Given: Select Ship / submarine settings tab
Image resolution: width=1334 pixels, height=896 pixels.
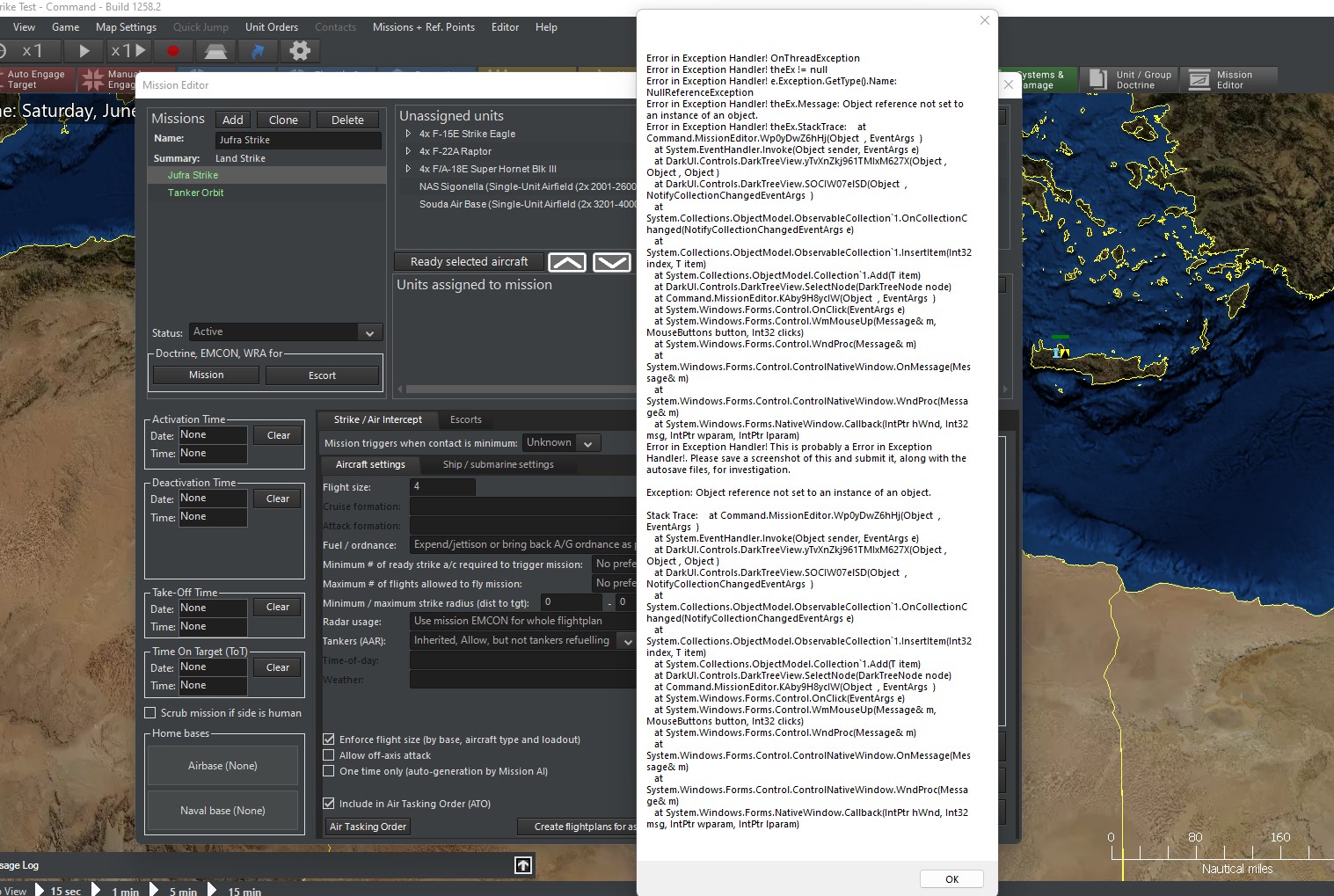Looking at the screenshot, I should pyautogui.click(x=499, y=465).
